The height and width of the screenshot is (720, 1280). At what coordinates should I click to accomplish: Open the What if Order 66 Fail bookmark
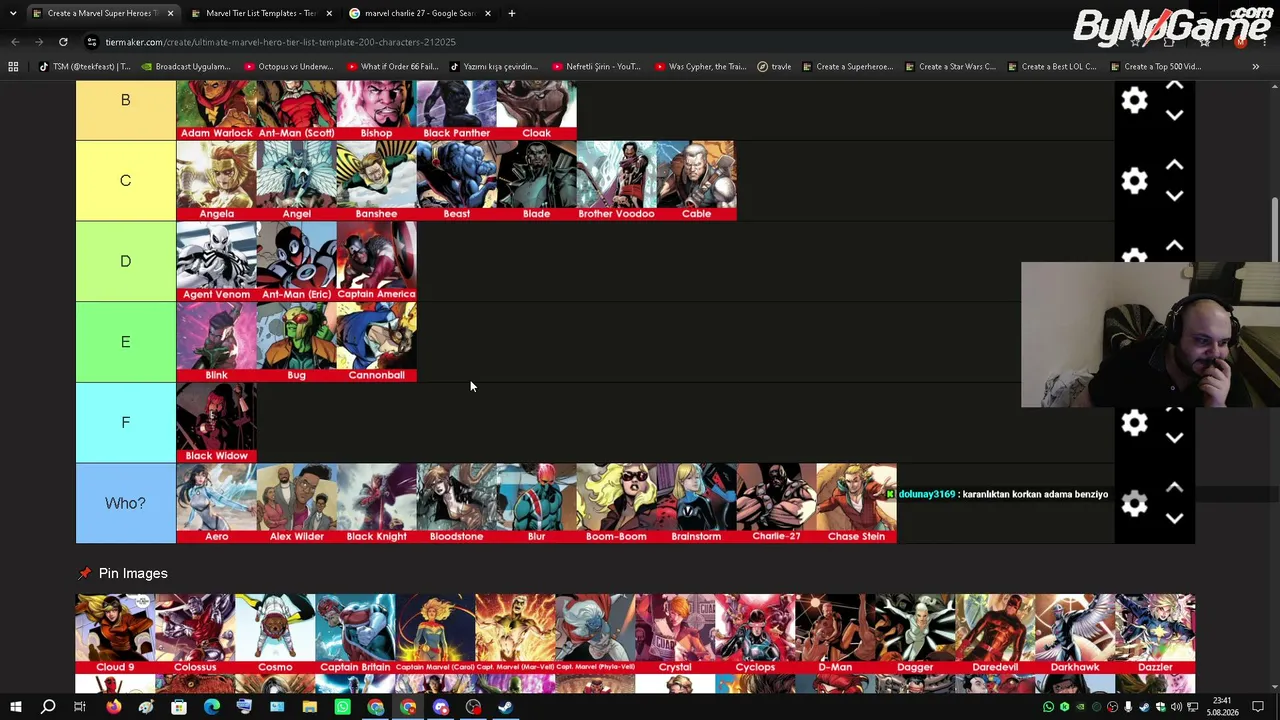pyautogui.click(x=392, y=67)
